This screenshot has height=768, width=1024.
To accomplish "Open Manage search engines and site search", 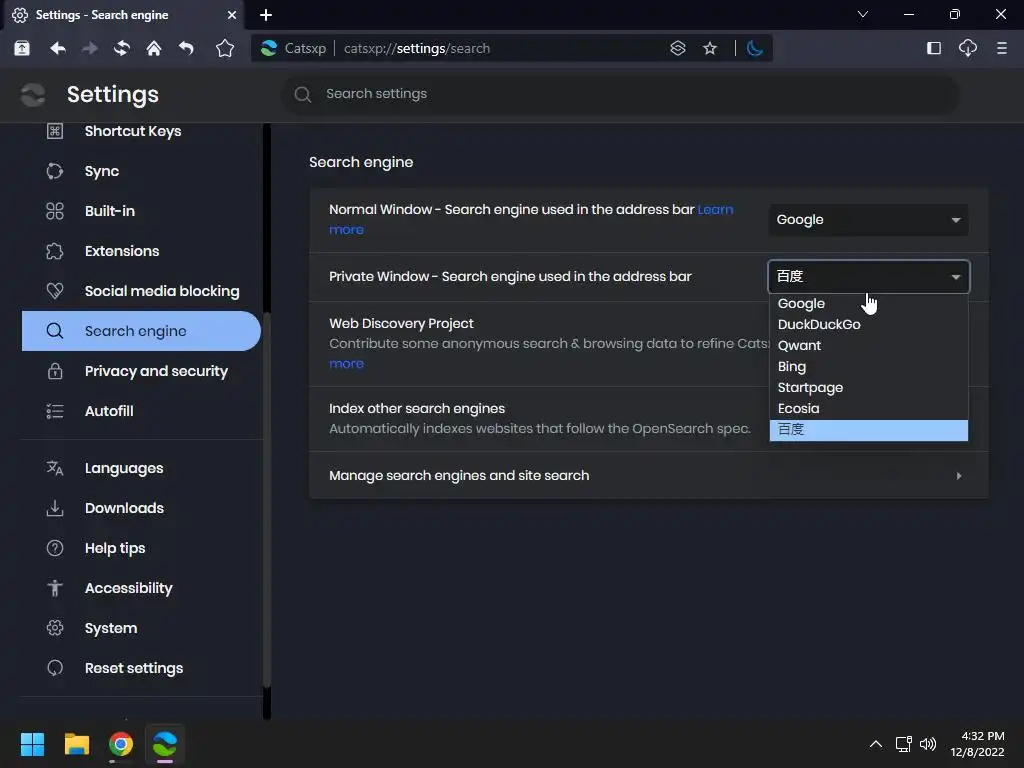I will click(648, 475).
